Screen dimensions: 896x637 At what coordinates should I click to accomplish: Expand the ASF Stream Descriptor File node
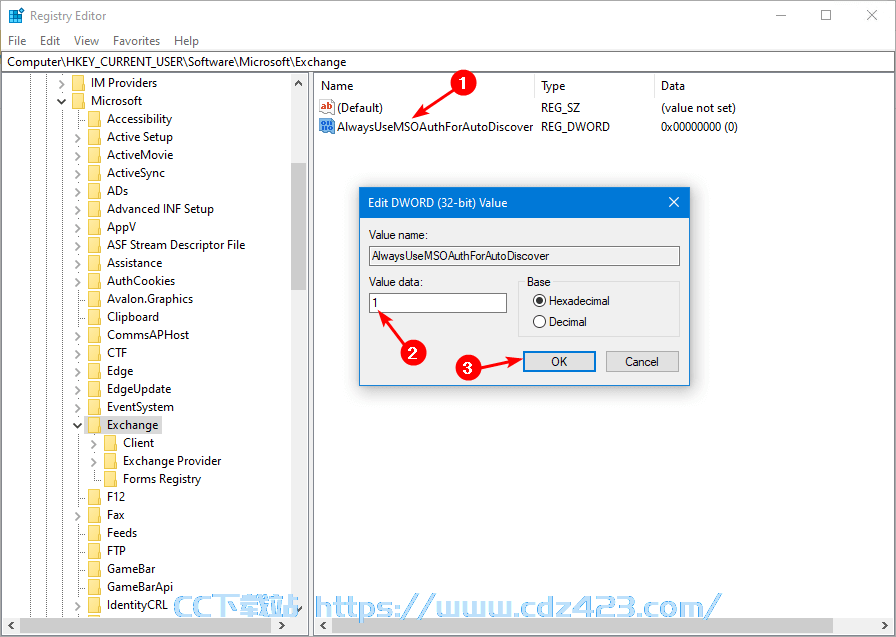(x=78, y=246)
